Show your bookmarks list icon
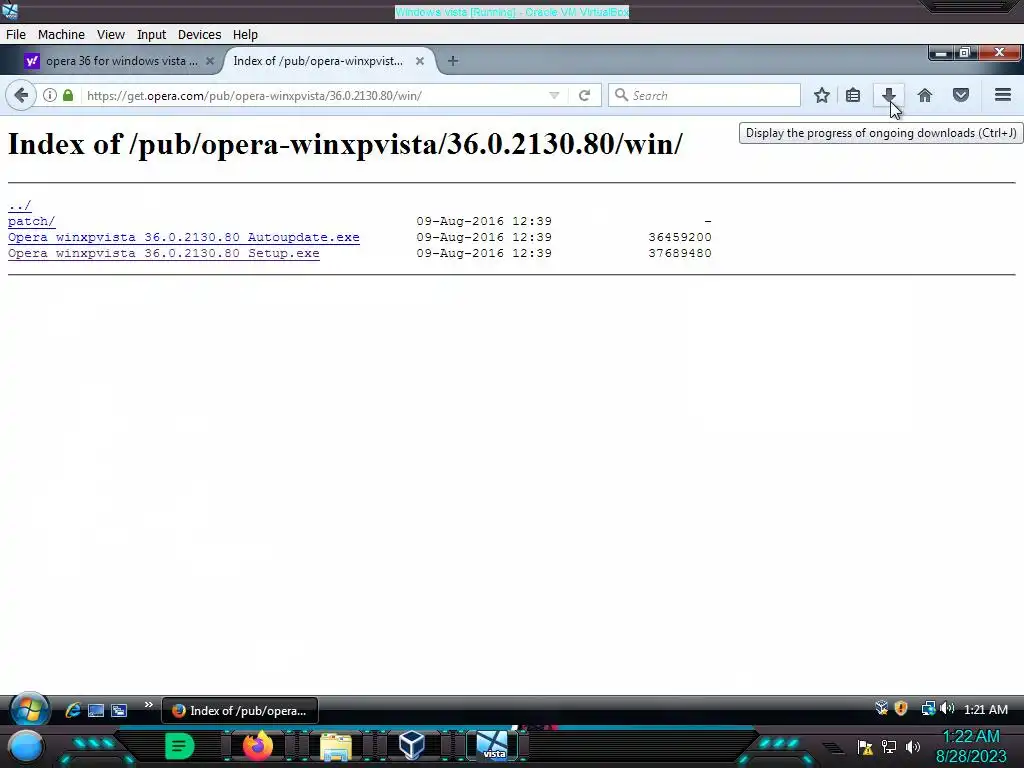The image size is (1024, 768). coord(853,95)
